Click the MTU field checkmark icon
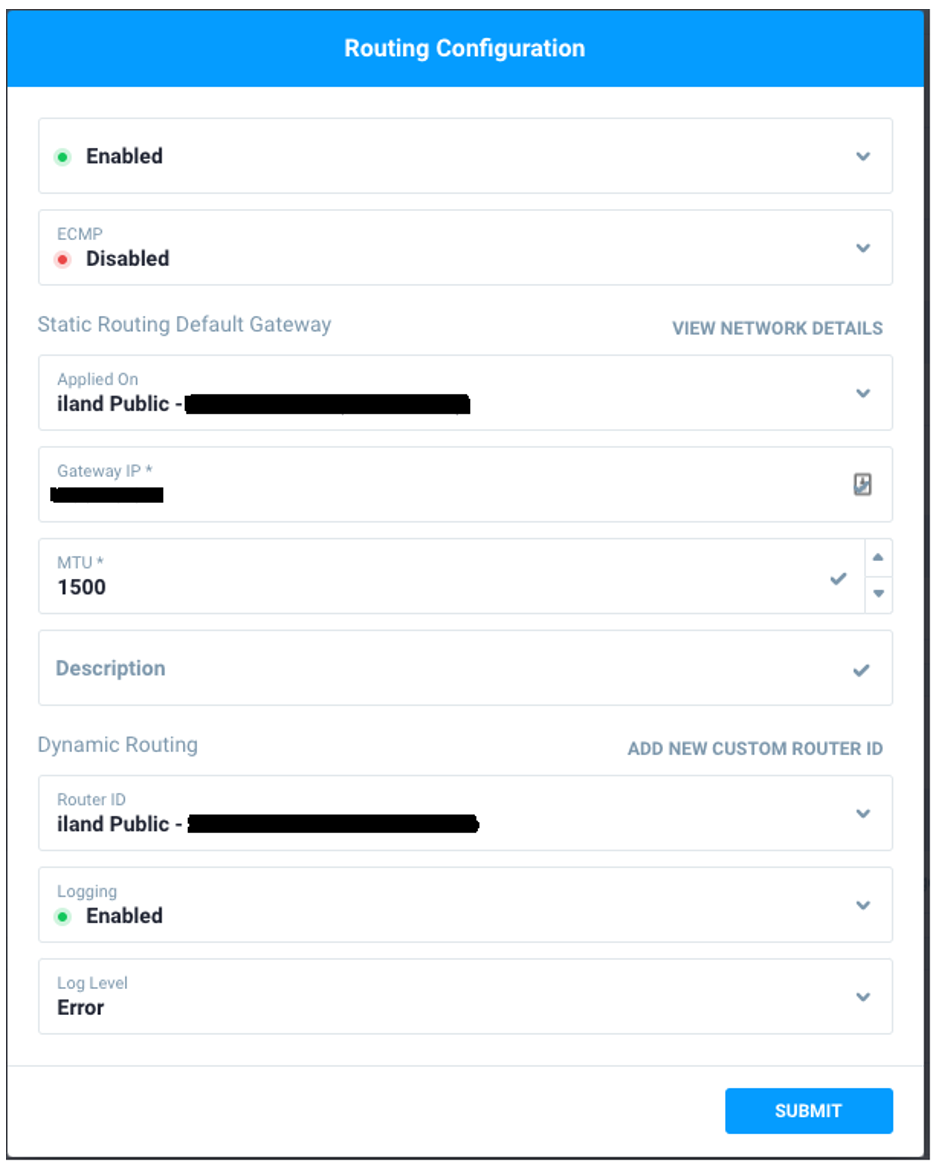This screenshot has width=934, height=1165. point(838,578)
